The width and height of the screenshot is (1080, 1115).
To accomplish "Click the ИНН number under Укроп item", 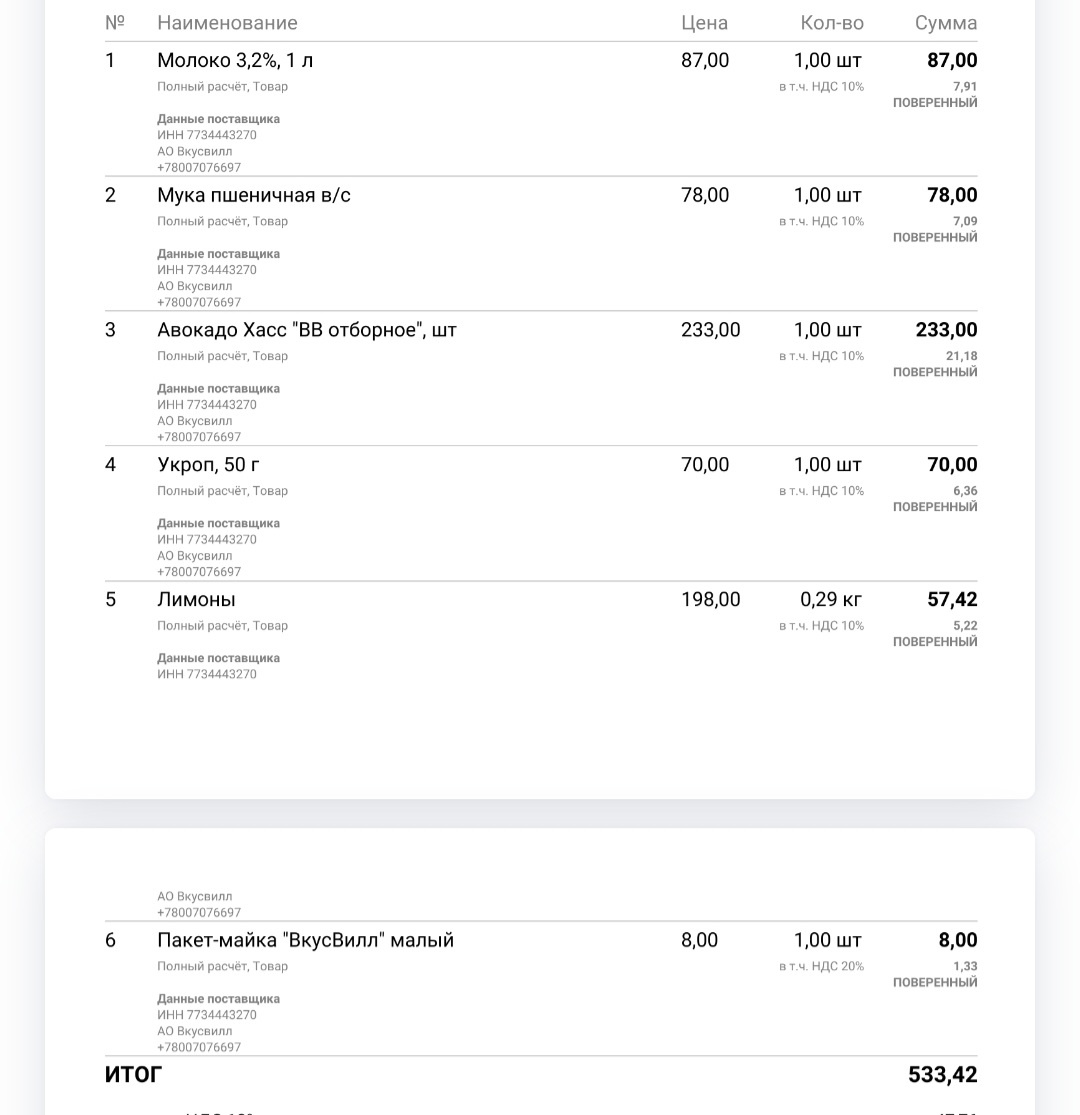I will (x=207, y=540).
